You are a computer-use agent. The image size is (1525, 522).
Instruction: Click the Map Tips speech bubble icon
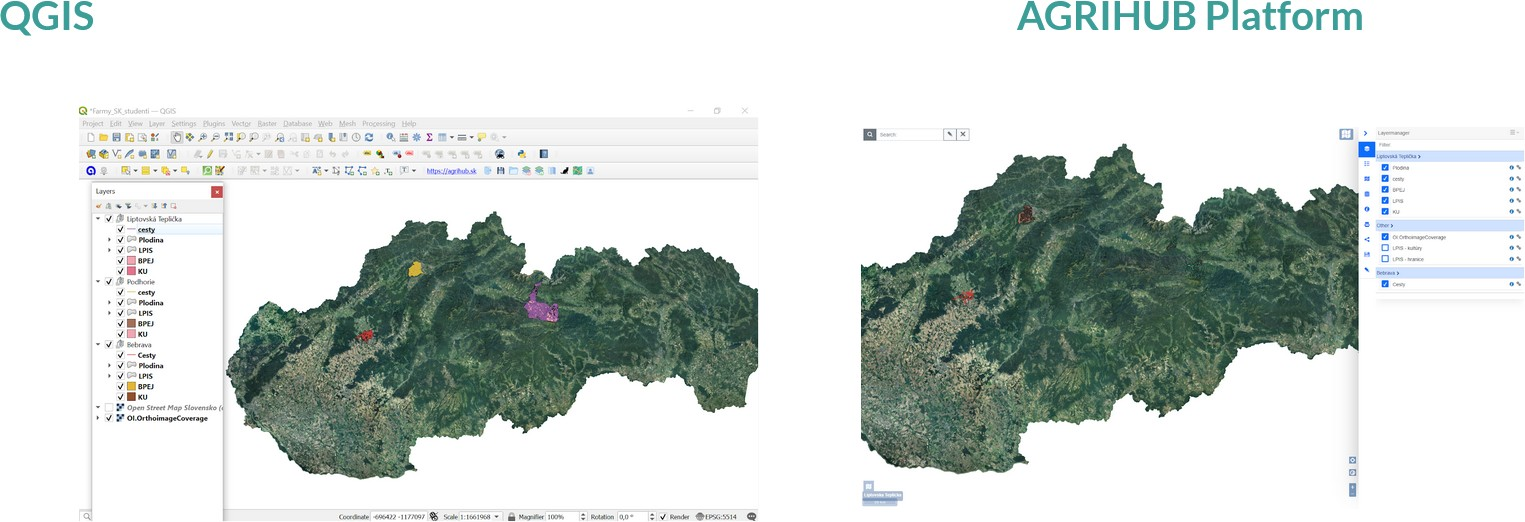click(x=481, y=137)
